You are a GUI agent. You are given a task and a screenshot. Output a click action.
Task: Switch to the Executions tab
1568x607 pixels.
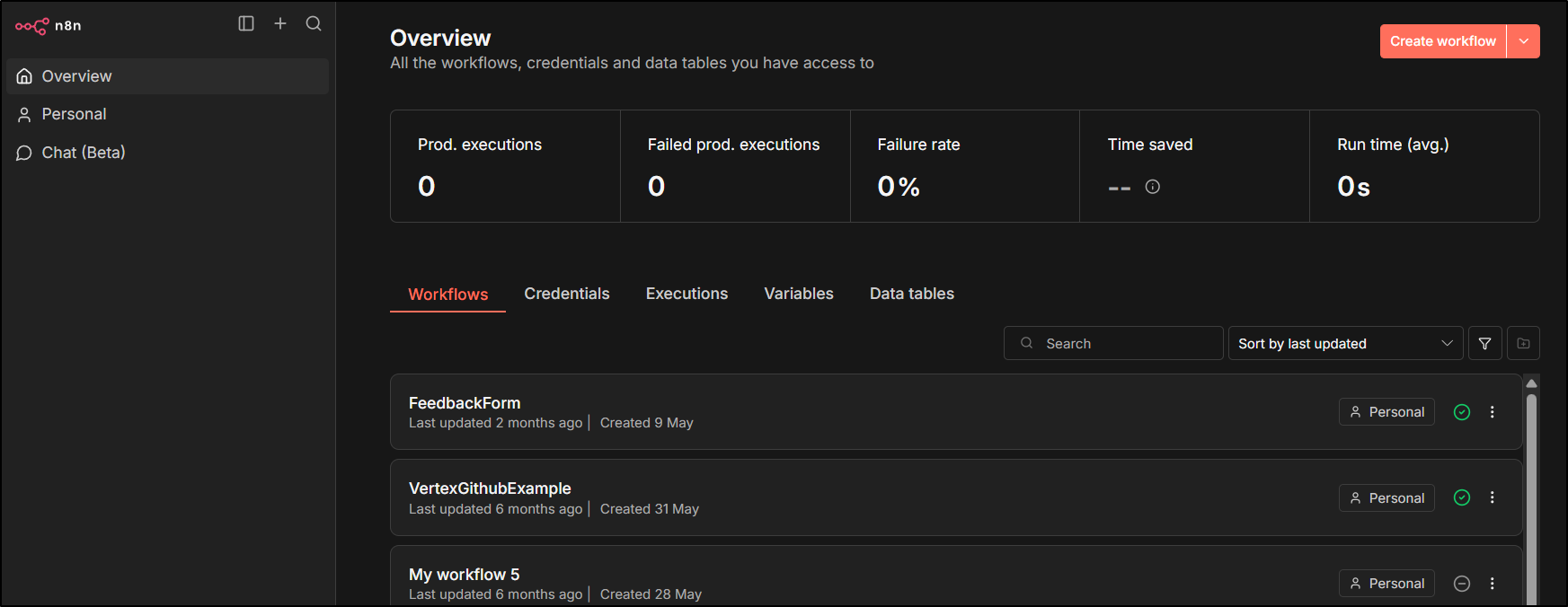click(687, 294)
